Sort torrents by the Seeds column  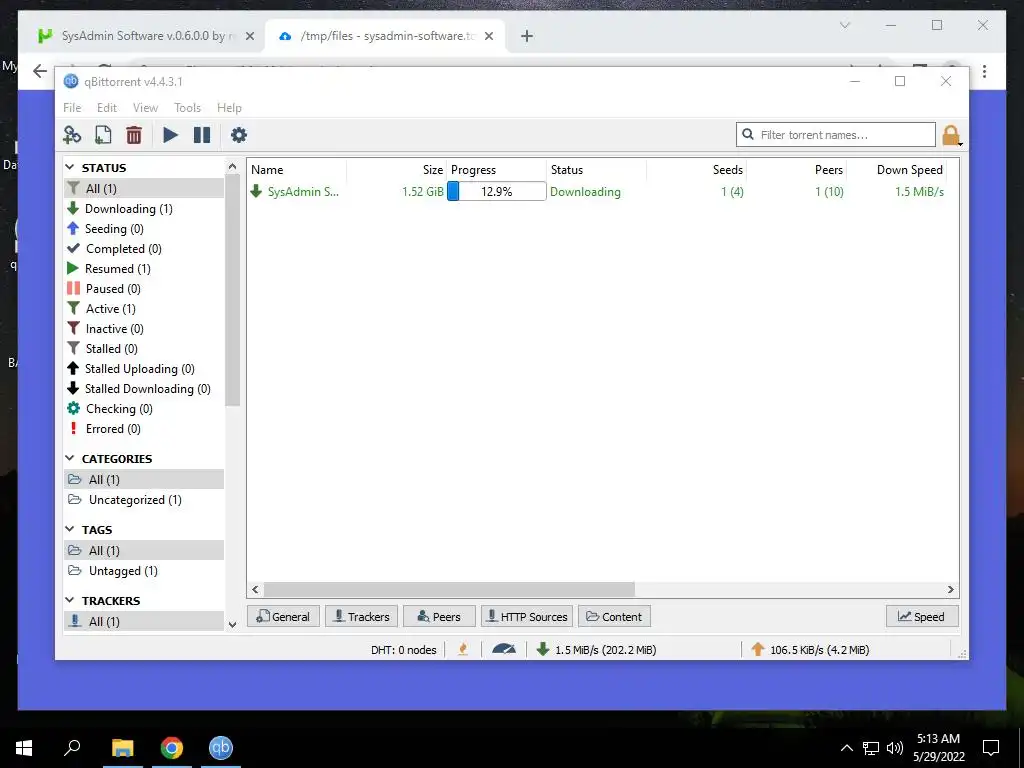(696, 170)
